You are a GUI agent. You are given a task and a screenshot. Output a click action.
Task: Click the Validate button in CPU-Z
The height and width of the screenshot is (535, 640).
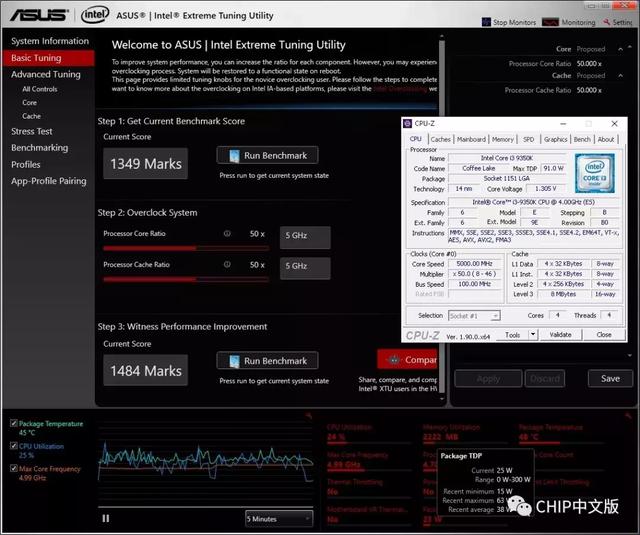coord(560,335)
